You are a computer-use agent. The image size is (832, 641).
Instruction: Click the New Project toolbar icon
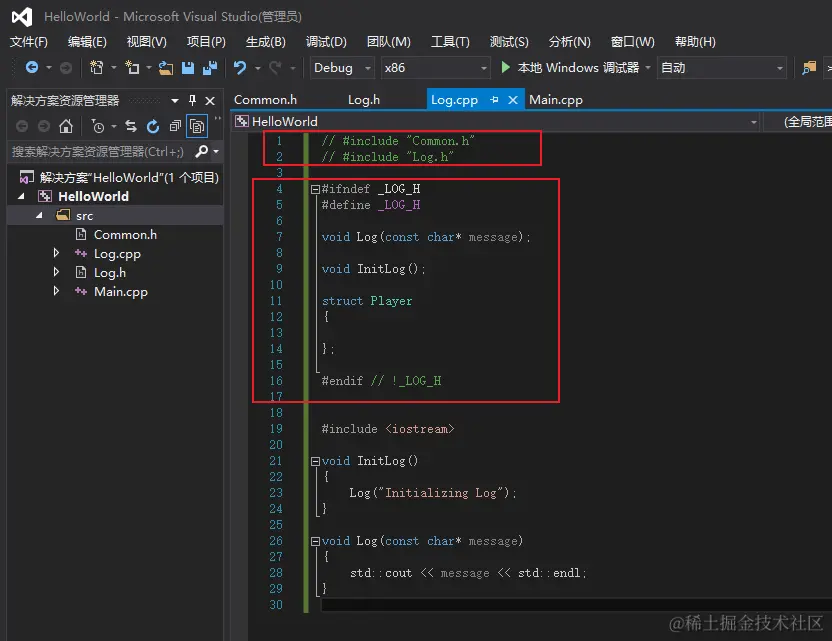click(x=97, y=67)
